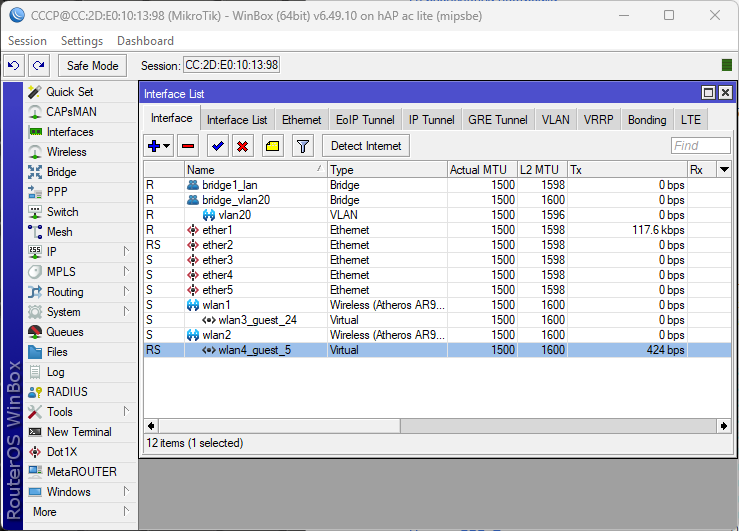Sort by the Name column header
Viewport: 739px width, 531px height.
pyautogui.click(x=256, y=170)
